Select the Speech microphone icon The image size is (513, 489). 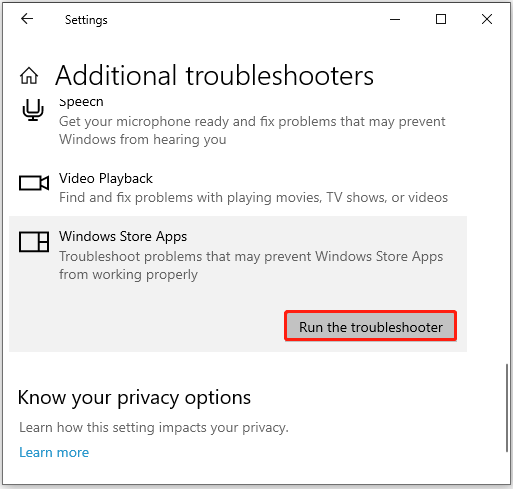coord(33,110)
